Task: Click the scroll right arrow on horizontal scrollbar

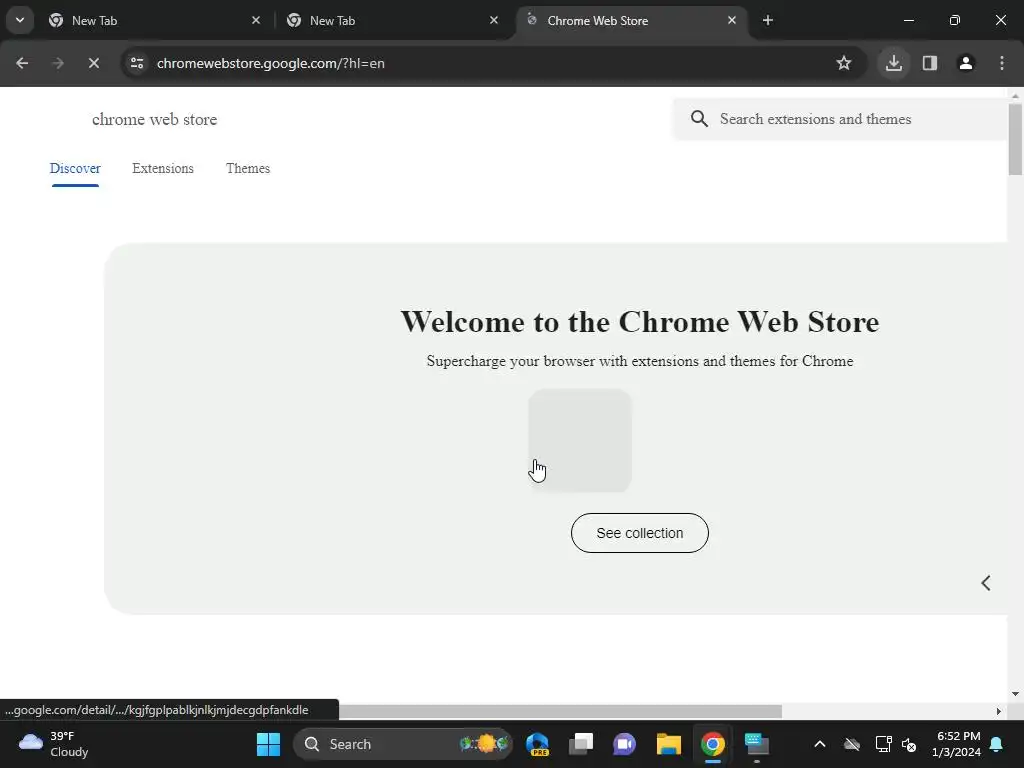Action: tap(999, 711)
